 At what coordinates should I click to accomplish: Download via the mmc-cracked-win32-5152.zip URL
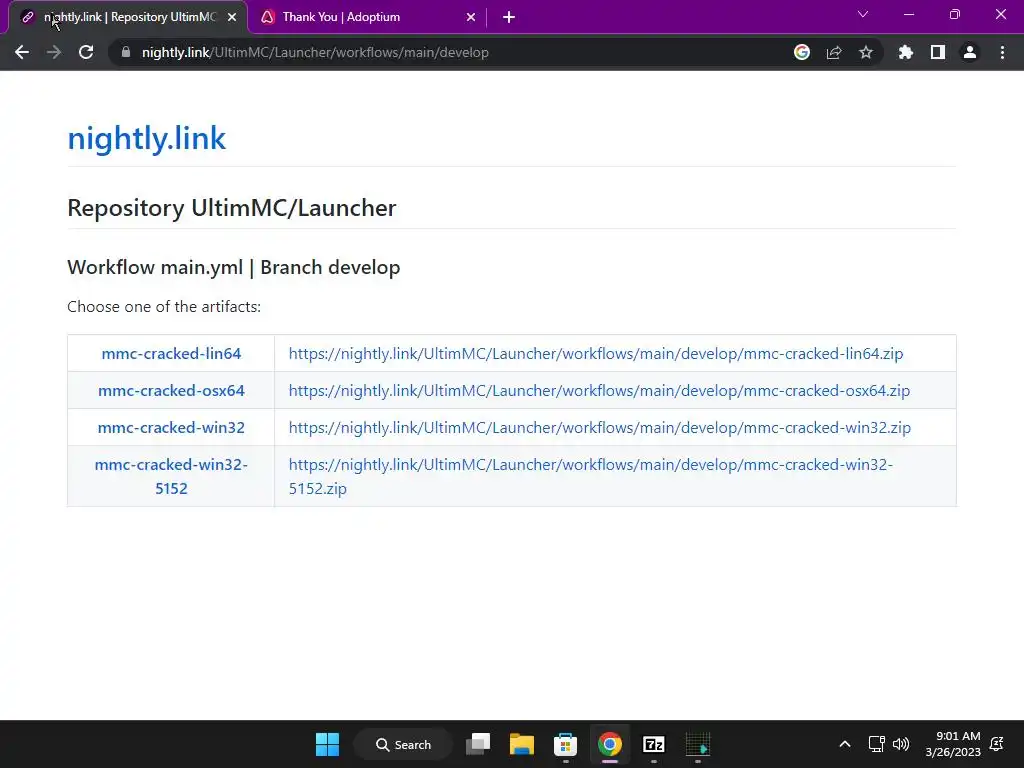pyautogui.click(x=590, y=476)
